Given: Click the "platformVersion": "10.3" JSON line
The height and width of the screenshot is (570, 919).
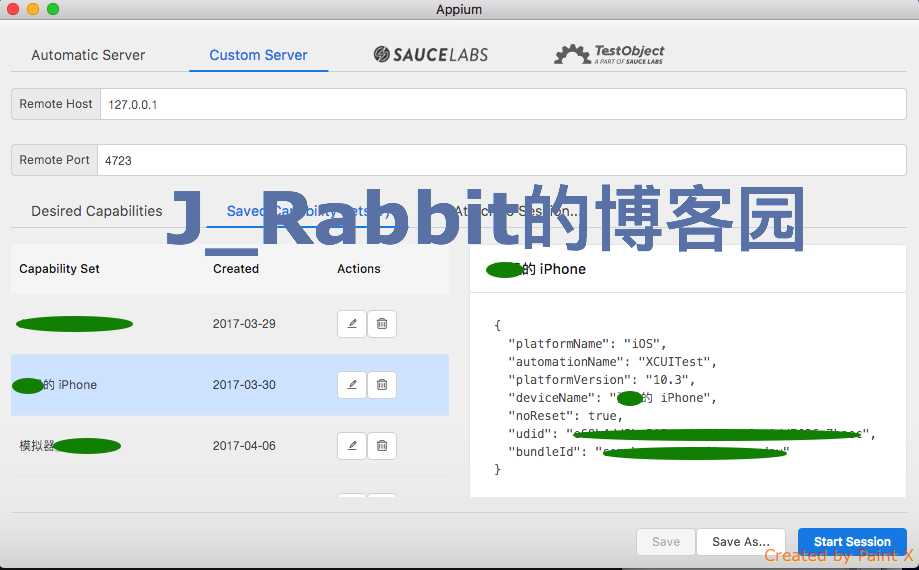Looking at the screenshot, I should point(602,380).
